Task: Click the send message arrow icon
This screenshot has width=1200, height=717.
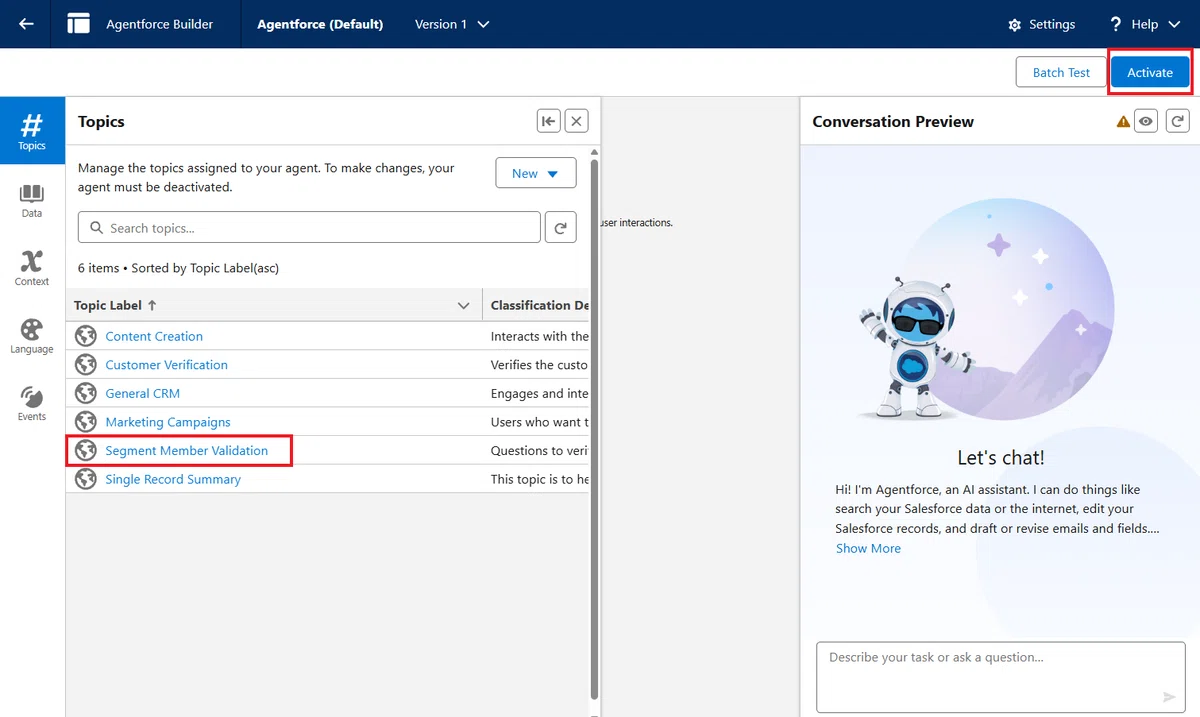Action: point(1169,697)
